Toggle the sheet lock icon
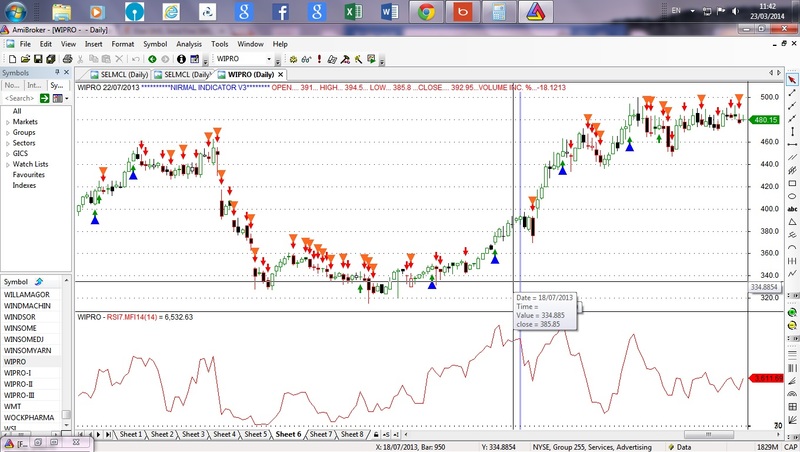The width and height of the screenshot is (800, 452). [x=376, y=435]
